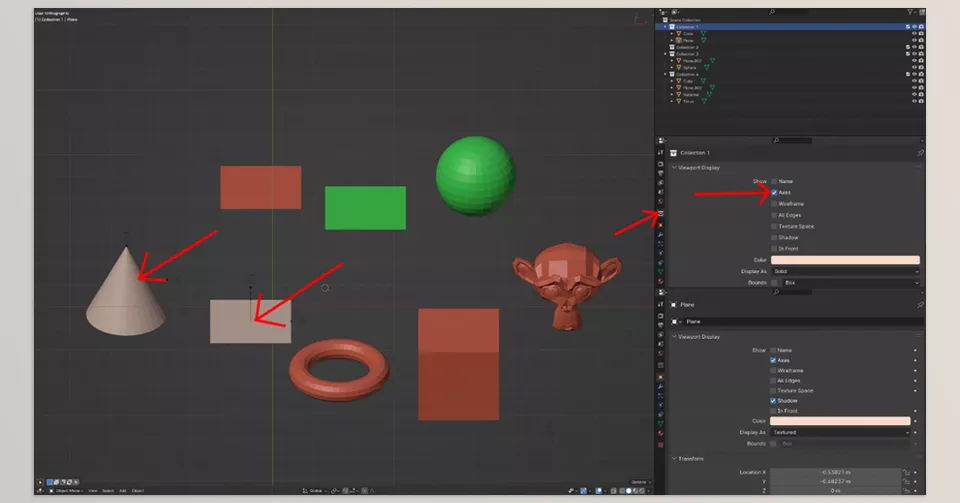960x503 pixels.
Task: Select Suzanne in the outliner
Action: 691,94
